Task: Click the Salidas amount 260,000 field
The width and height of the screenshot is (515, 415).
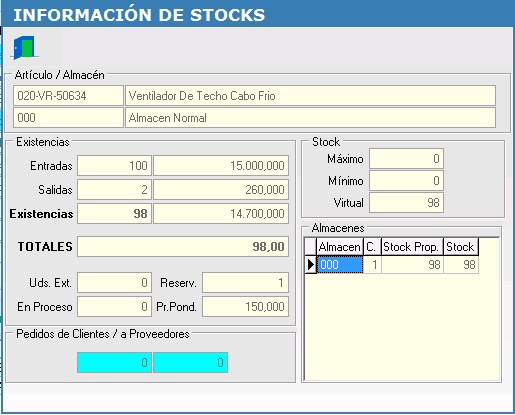Action: point(221,189)
